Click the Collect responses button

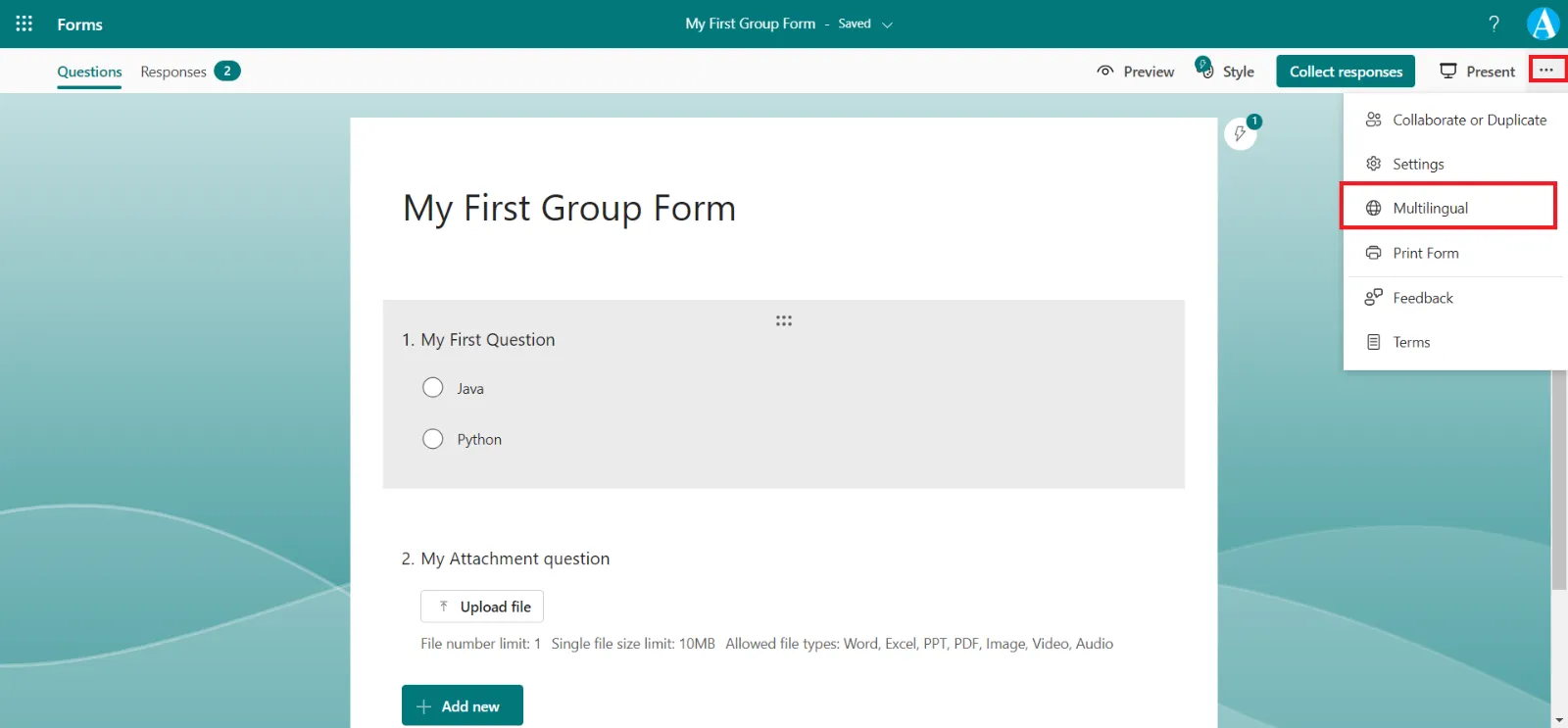[1346, 72]
